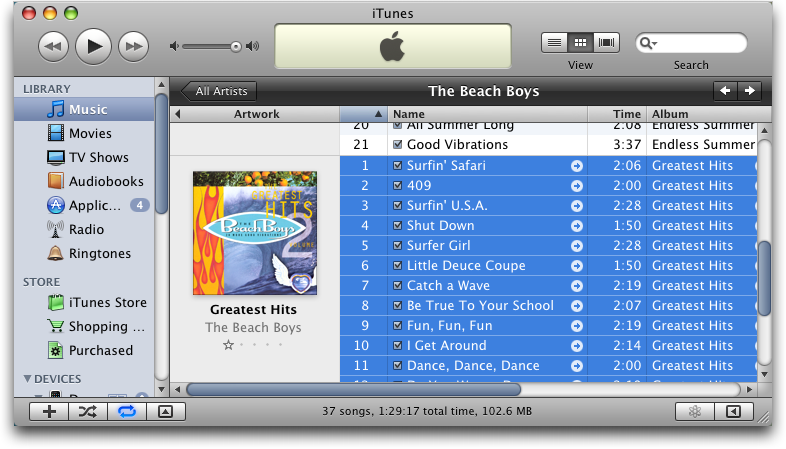The width and height of the screenshot is (786, 449).
Task: Click the add playlist plus button
Action: point(49,412)
